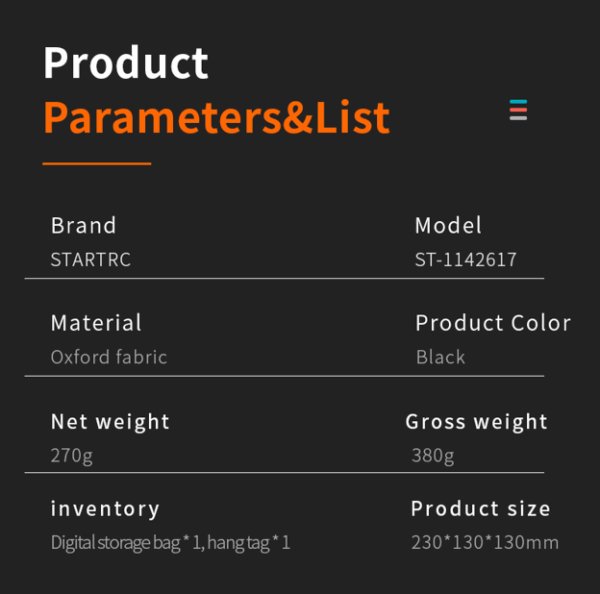
Task: Click the 270g net weight value
Action: tap(72, 456)
